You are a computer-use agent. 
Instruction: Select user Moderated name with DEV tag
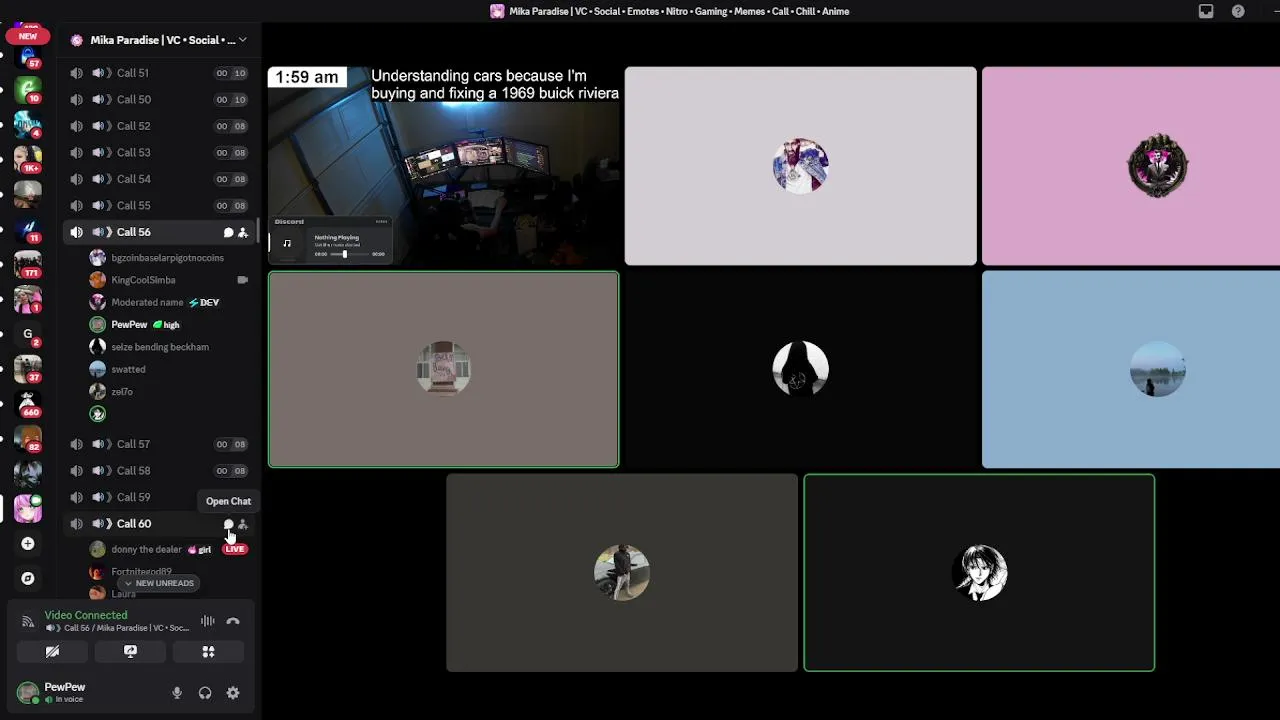click(170, 302)
